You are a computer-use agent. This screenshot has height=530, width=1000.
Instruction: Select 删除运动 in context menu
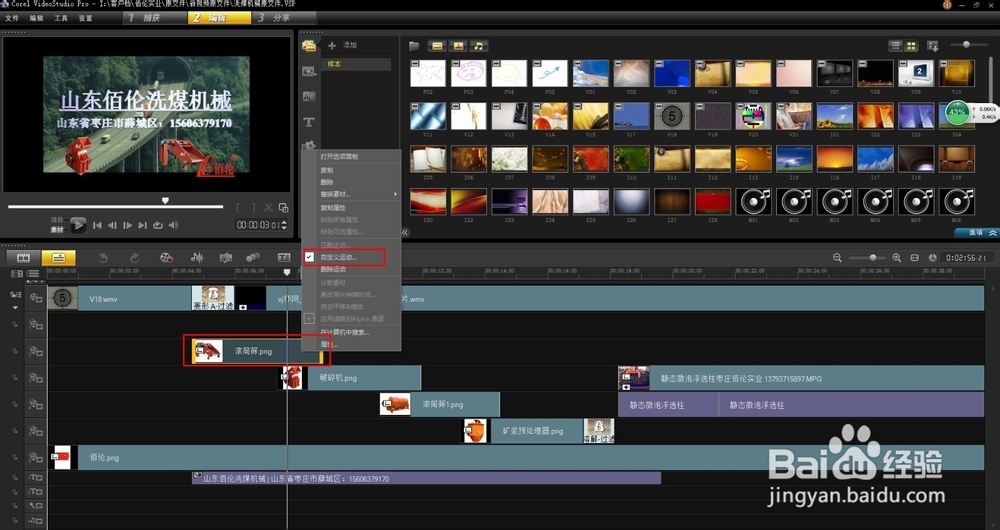[x=335, y=270]
